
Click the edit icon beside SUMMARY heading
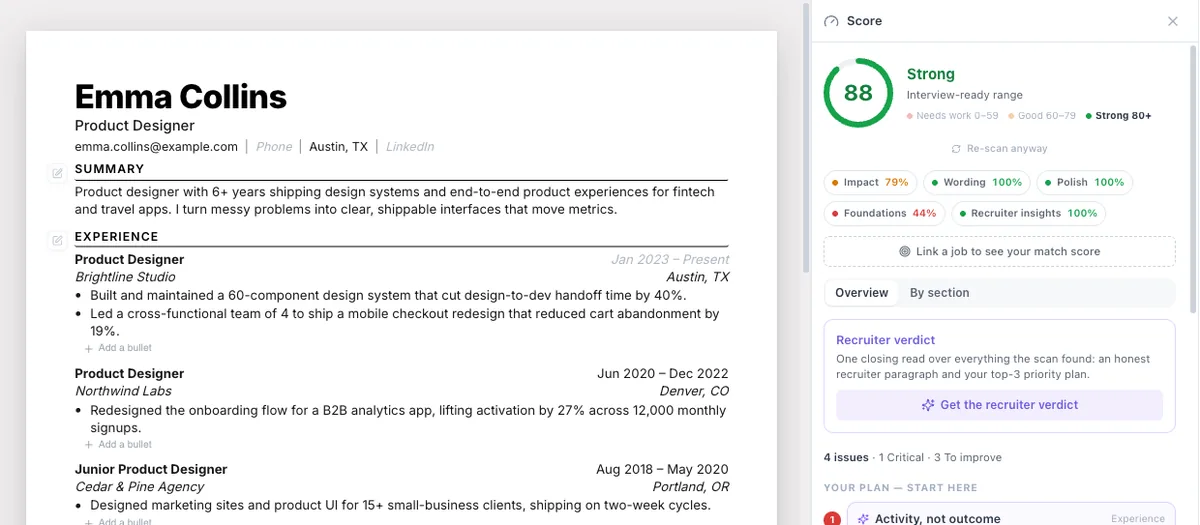pyautogui.click(x=57, y=173)
